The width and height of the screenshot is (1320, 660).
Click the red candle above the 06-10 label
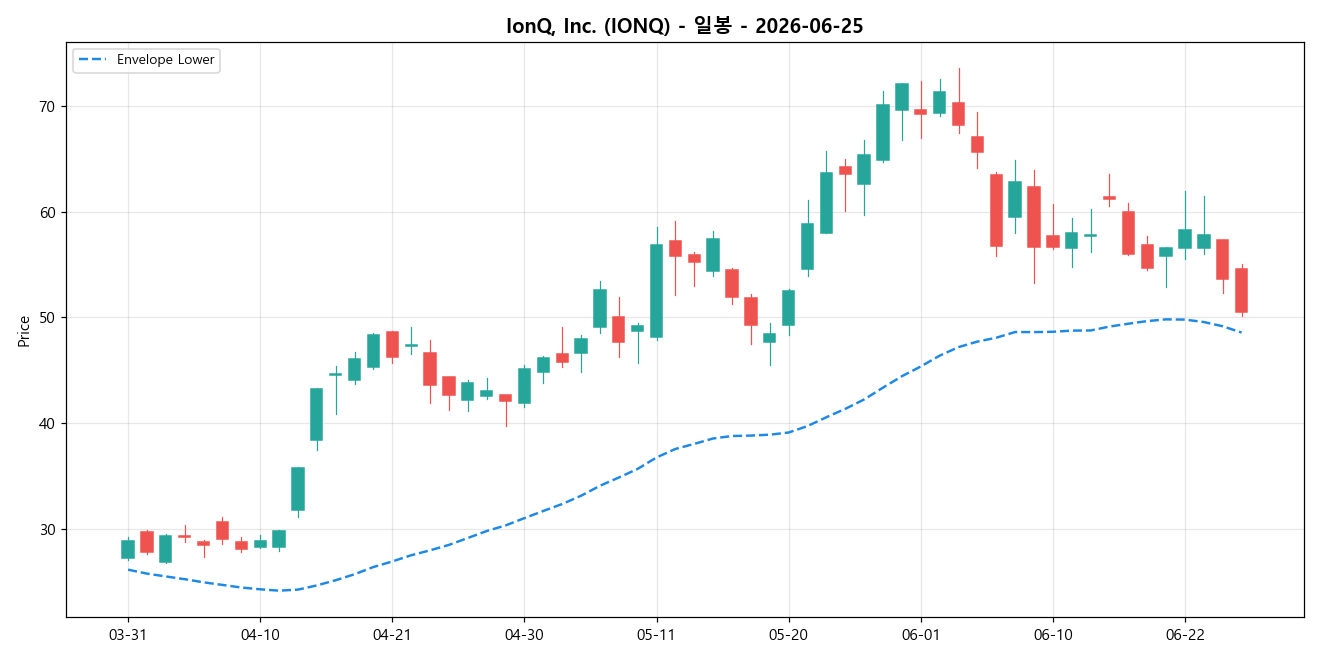pos(1053,241)
